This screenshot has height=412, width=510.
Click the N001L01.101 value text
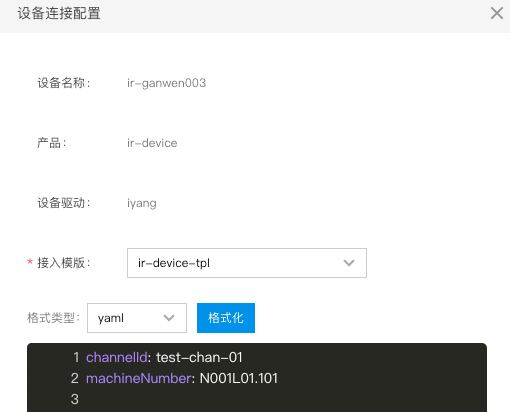pos(239,378)
